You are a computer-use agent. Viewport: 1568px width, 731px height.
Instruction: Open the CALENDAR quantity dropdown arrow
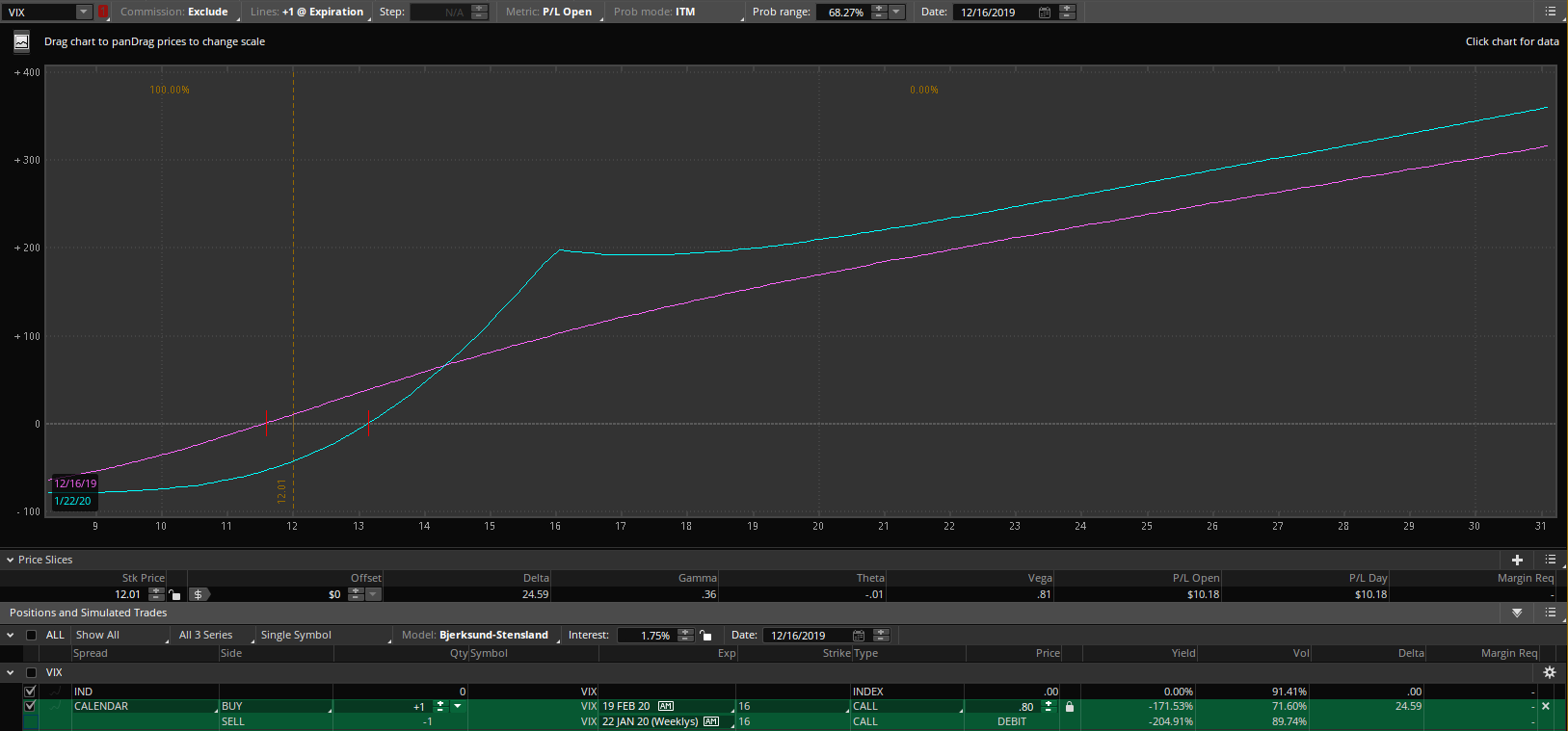click(x=458, y=706)
